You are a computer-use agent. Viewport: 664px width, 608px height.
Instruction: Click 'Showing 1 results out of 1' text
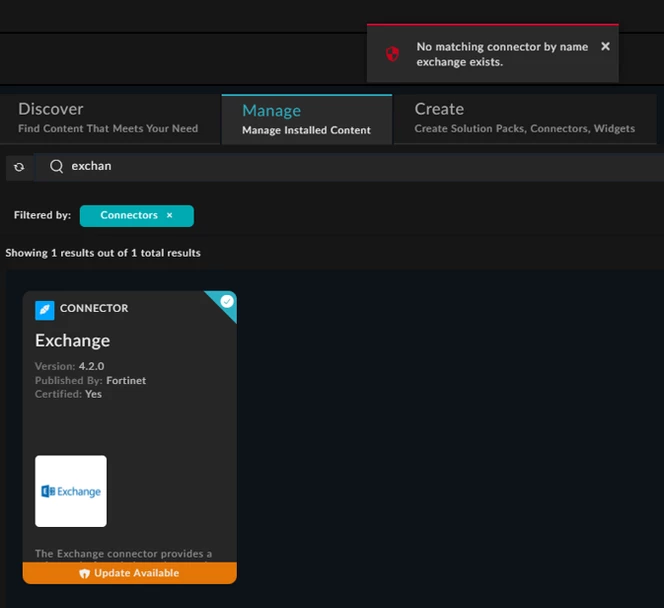click(103, 253)
